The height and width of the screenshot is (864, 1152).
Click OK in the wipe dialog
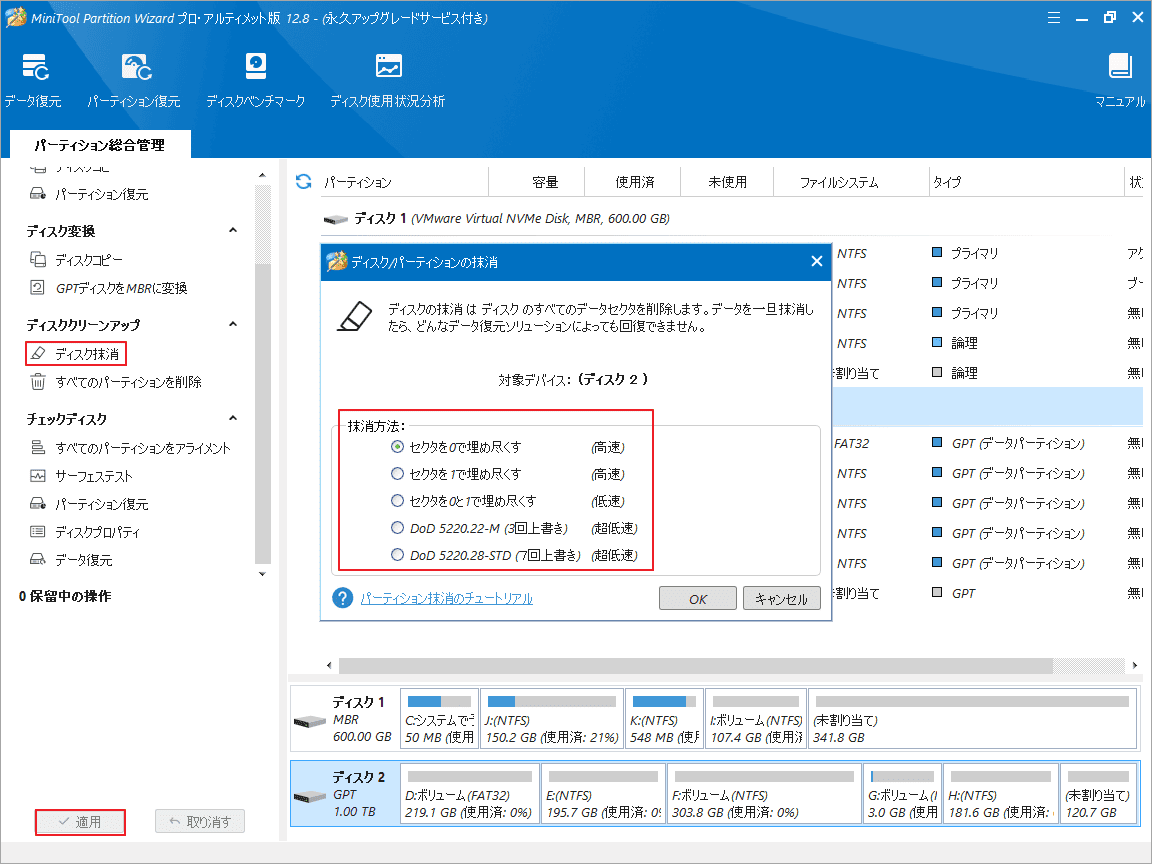[x=698, y=599]
